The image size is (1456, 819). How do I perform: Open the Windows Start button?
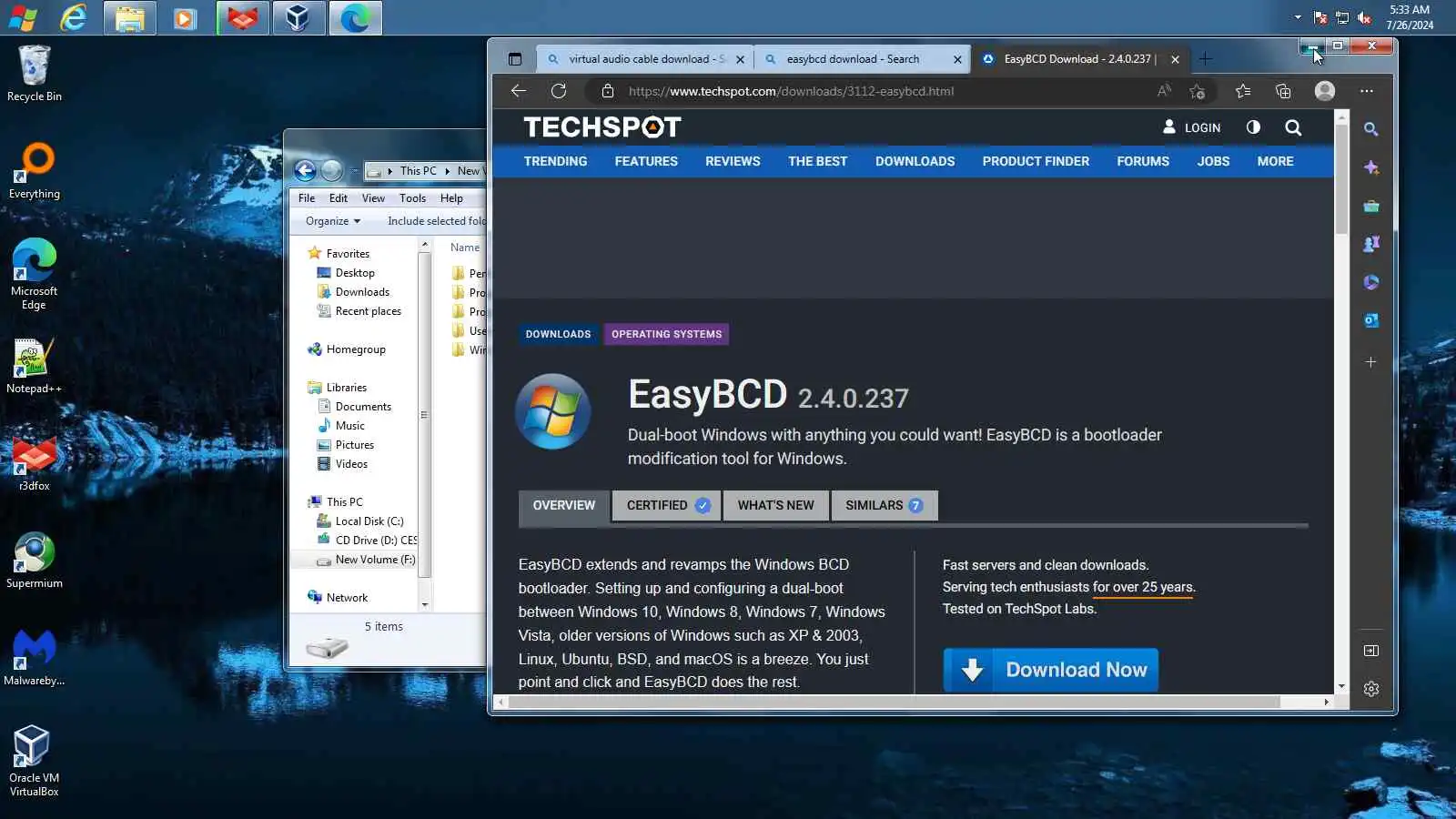[x=23, y=18]
